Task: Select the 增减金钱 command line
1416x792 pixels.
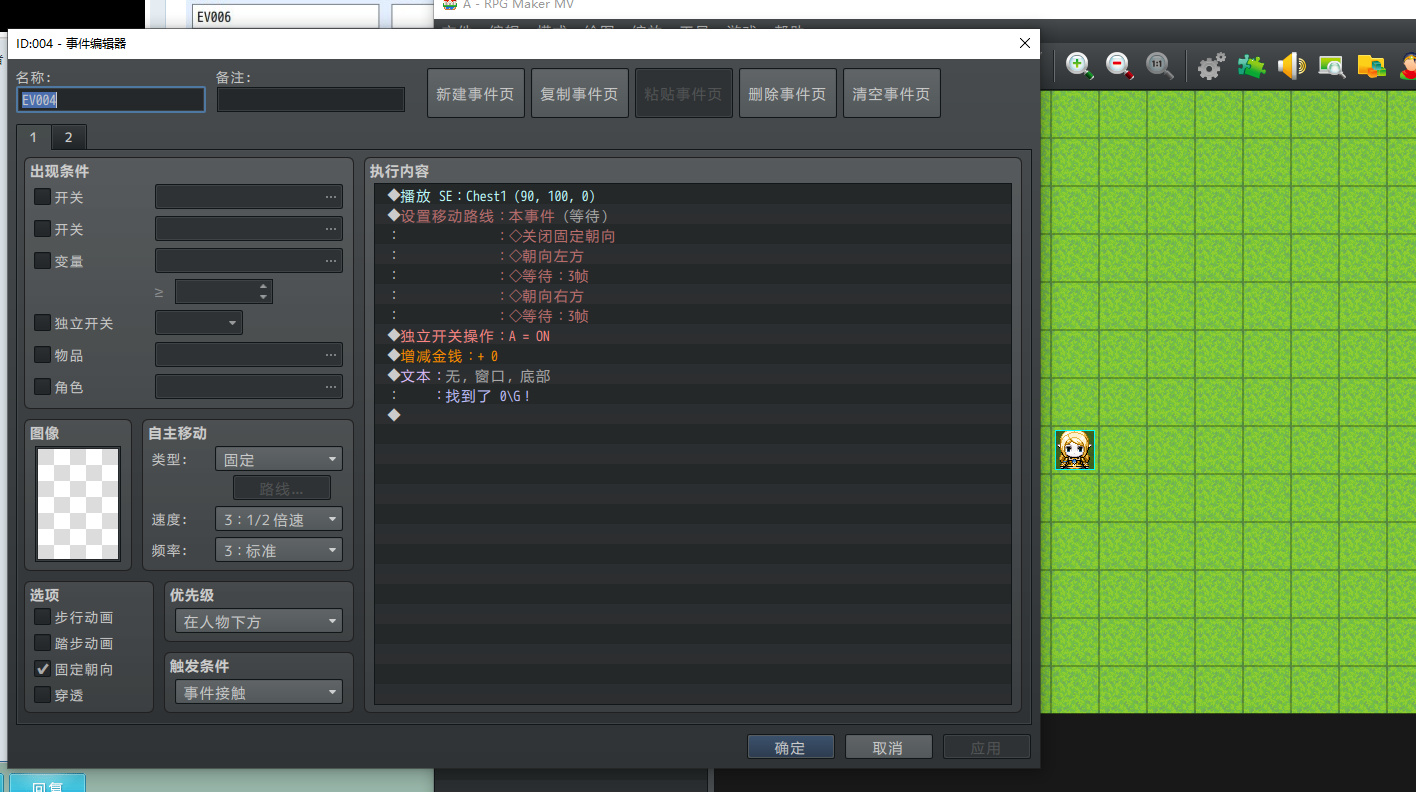Action: coord(692,356)
